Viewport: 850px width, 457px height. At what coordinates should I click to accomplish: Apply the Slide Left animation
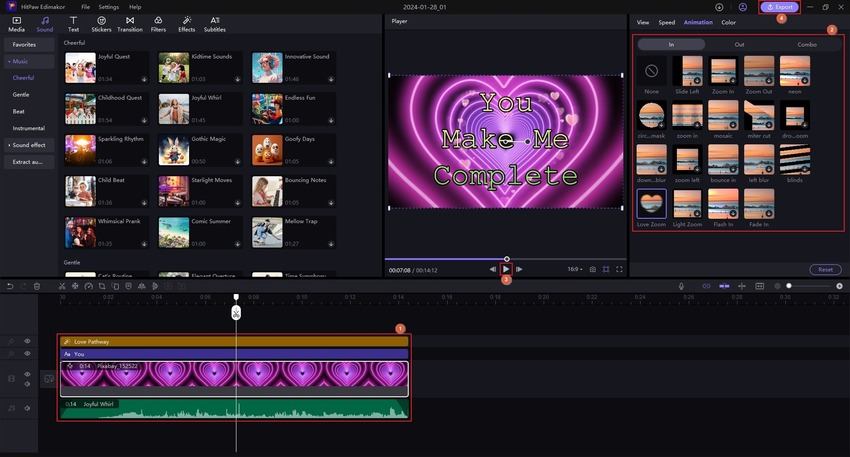(x=687, y=70)
